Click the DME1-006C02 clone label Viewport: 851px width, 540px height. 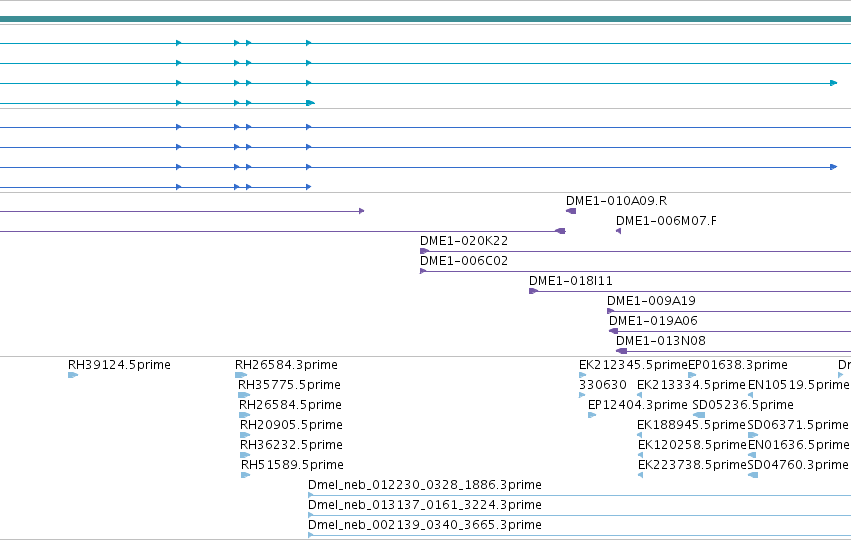(x=464, y=261)
